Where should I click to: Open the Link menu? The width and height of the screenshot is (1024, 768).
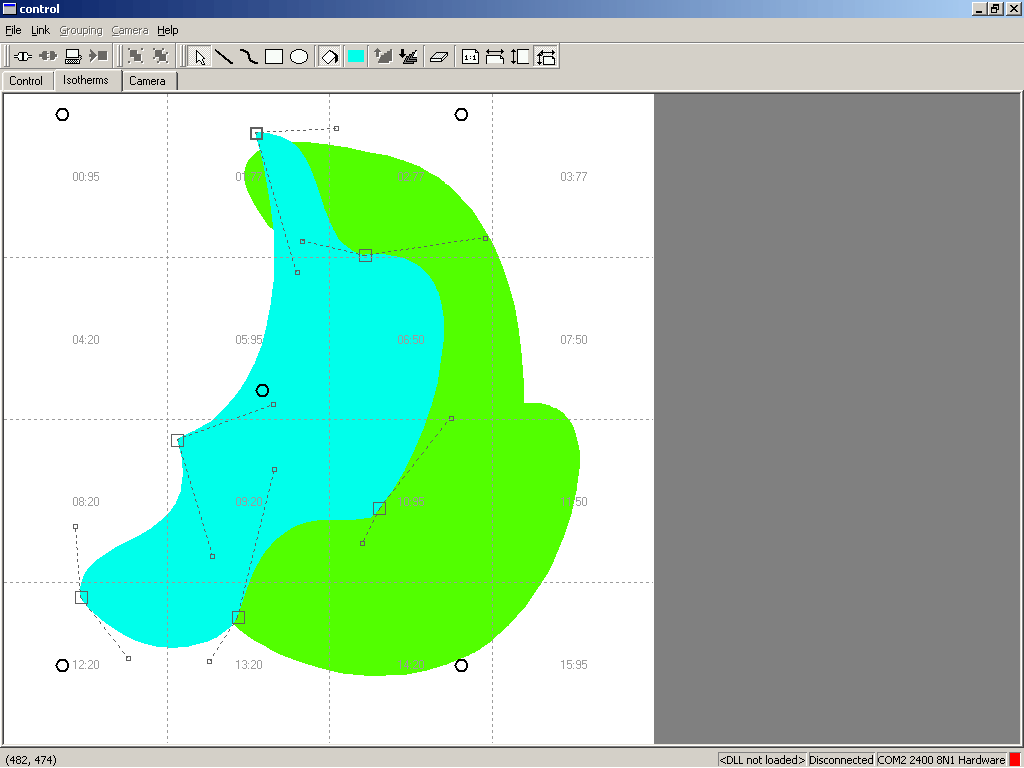pos(40,31)
